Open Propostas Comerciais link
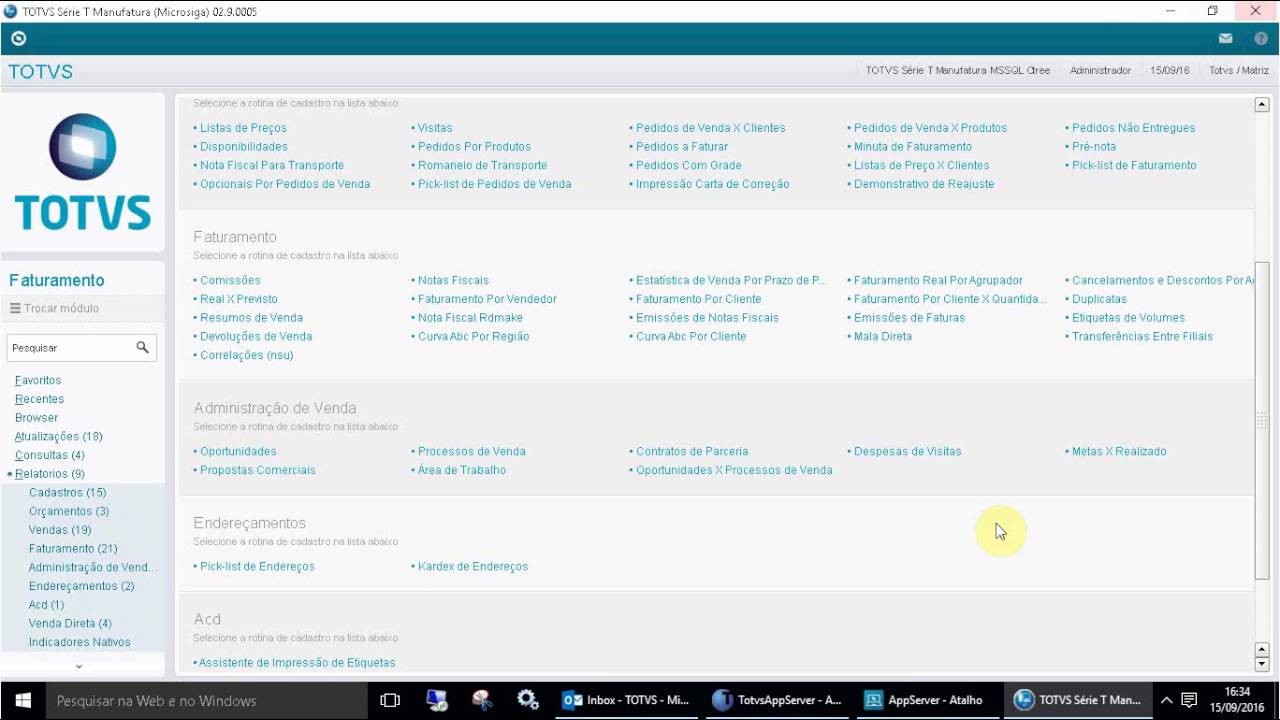1280x720 pixels. (257, 471)
